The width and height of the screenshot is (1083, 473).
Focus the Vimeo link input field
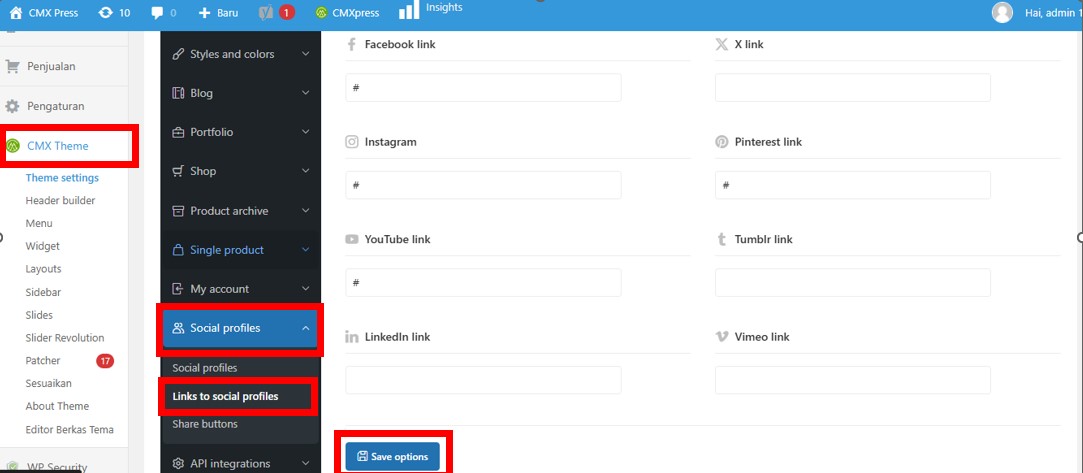853,380
